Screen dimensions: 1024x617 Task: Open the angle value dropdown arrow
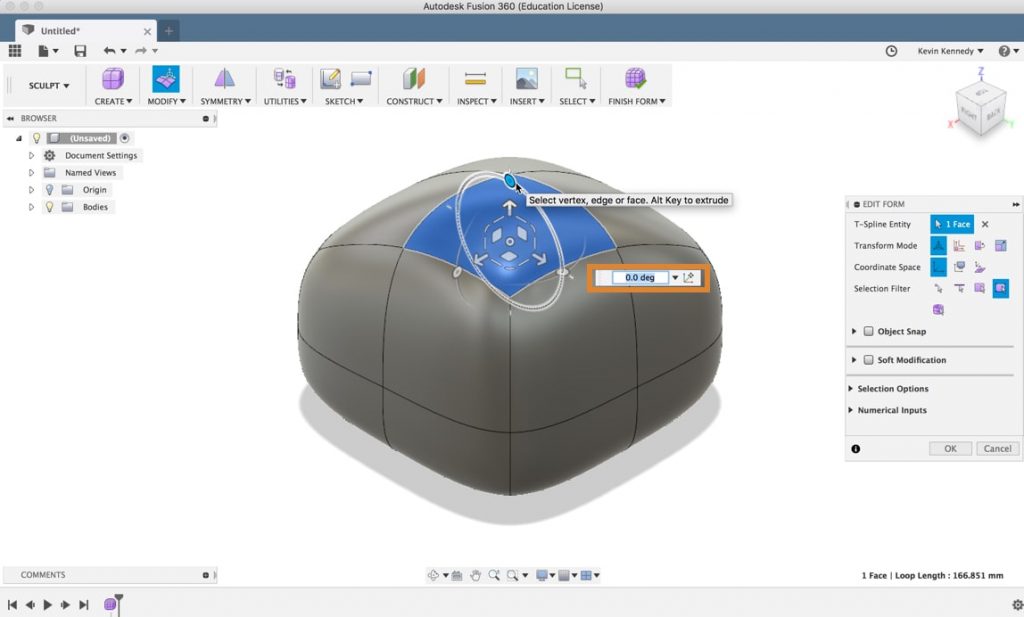675,277
